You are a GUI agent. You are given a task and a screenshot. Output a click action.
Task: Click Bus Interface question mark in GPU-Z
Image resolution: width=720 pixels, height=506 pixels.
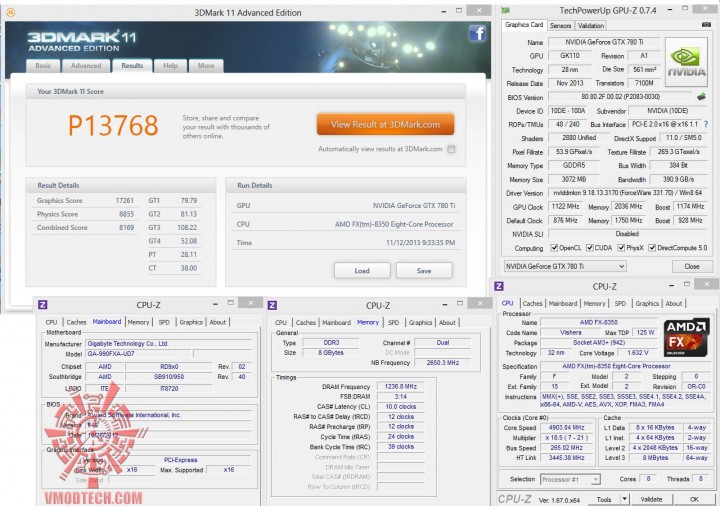706,124
